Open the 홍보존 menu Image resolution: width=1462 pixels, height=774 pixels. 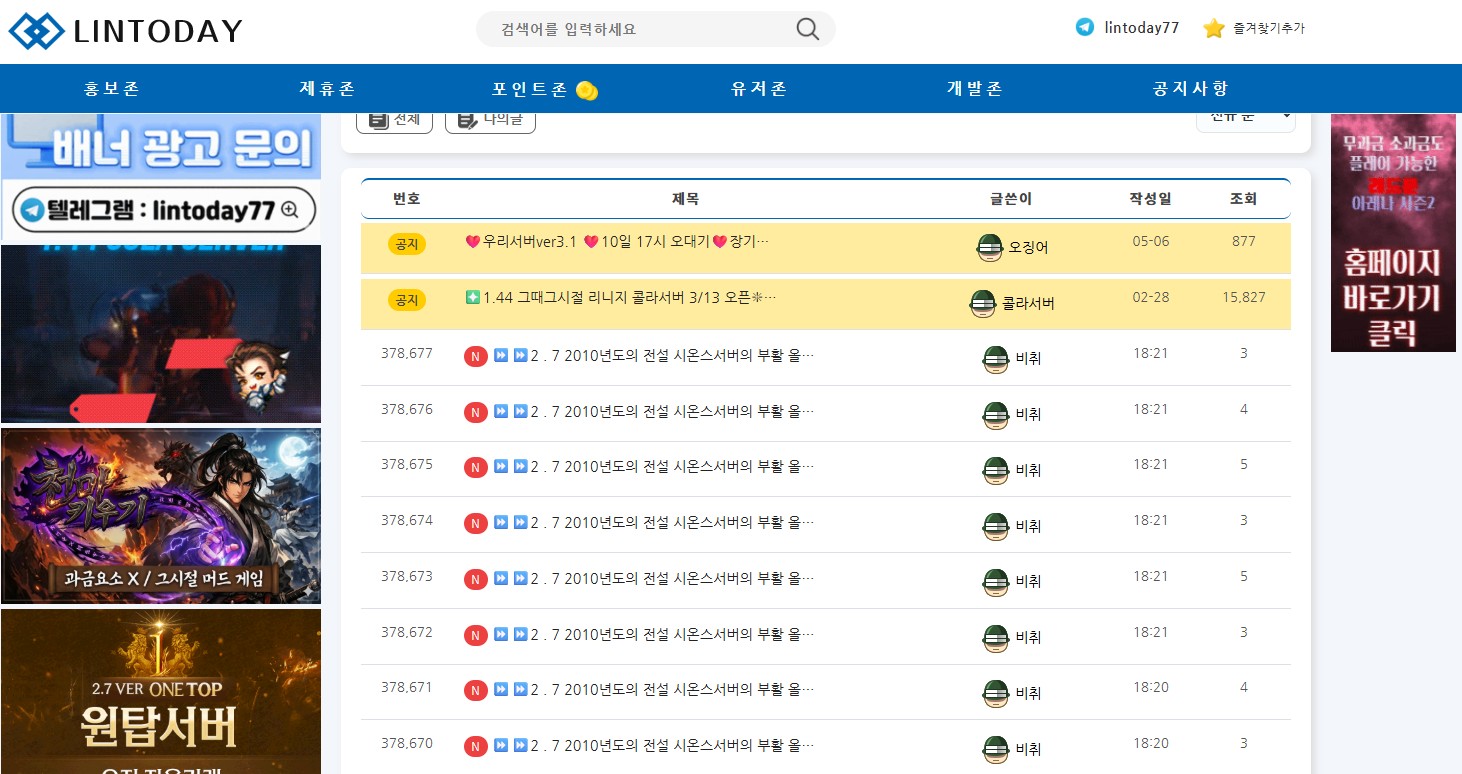(x=112, y=89)
